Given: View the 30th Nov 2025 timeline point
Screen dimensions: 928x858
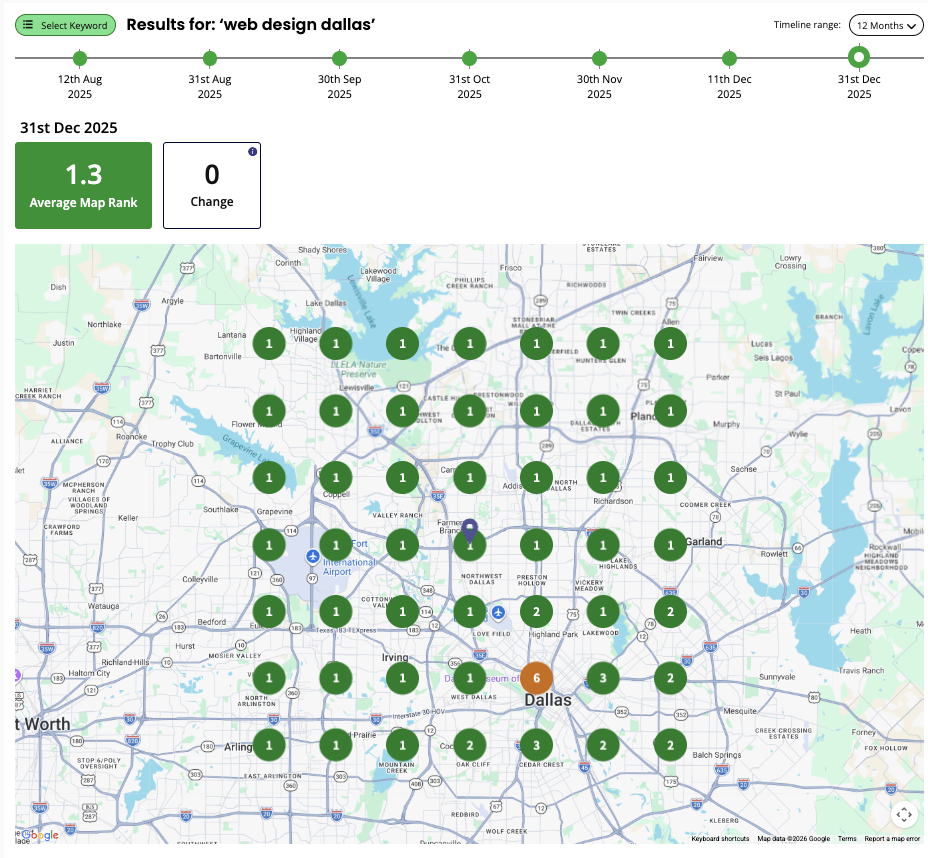Looking at the screenshot, I should 599,59.
